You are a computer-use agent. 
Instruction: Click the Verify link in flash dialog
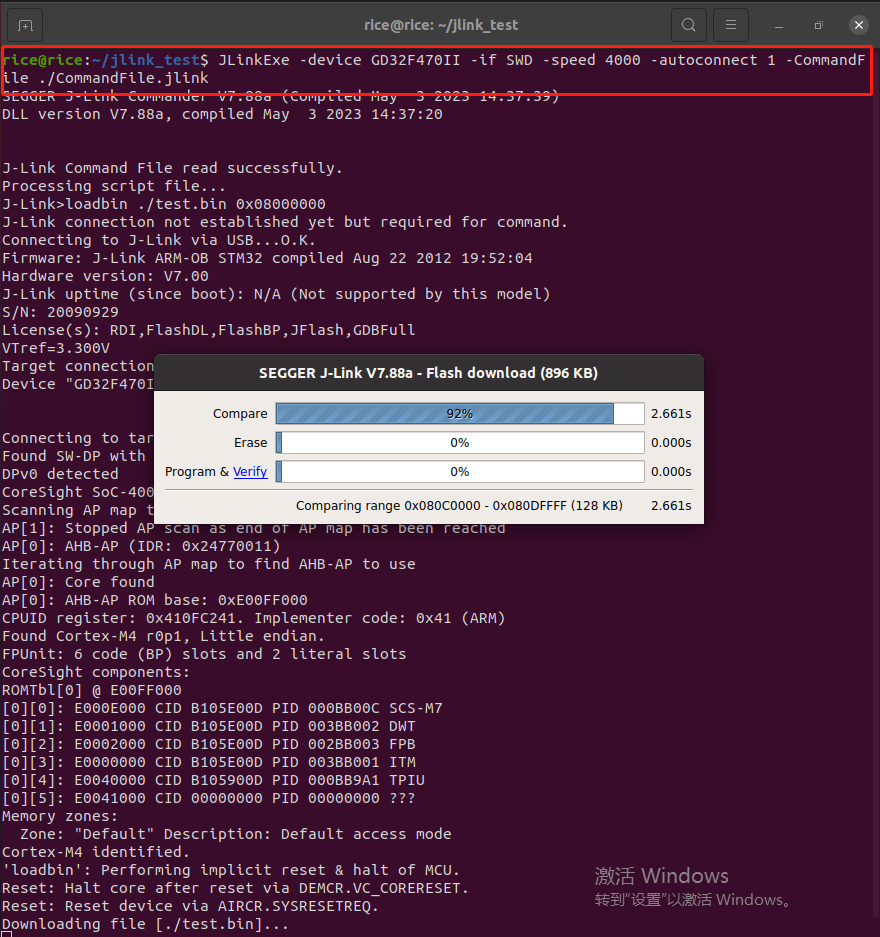250,471
